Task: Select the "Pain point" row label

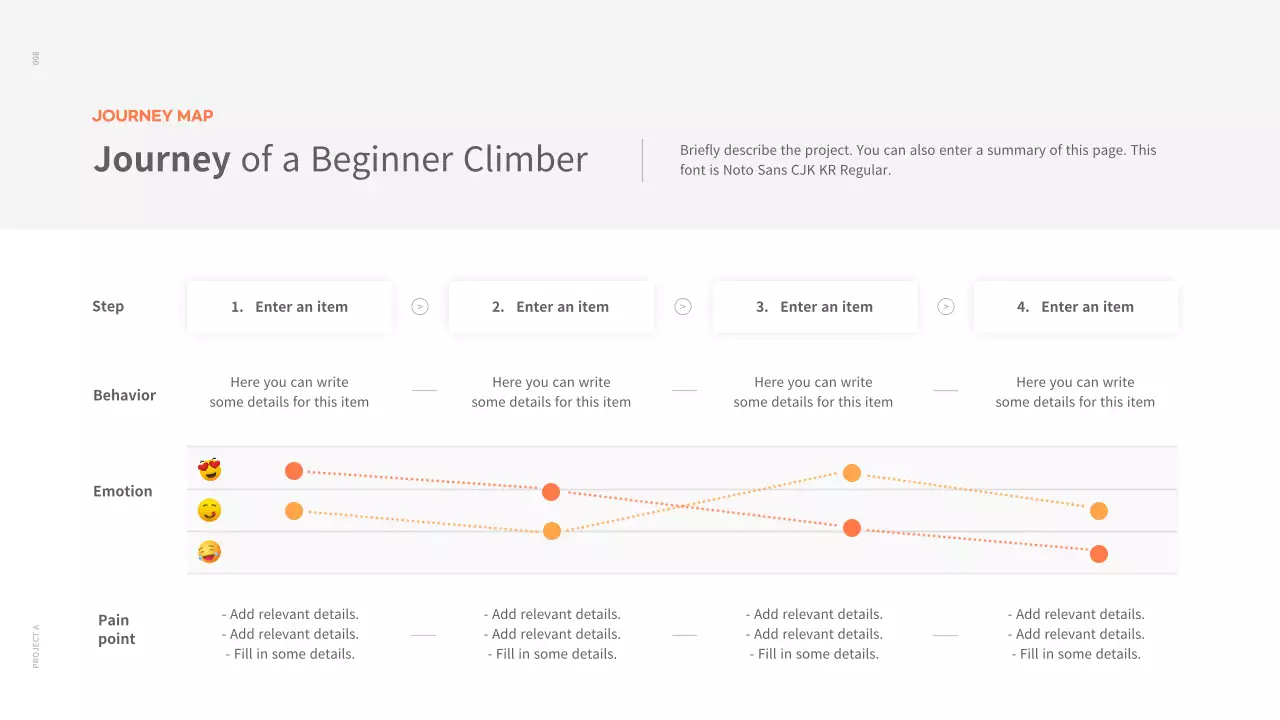Action: click(x=116, y=630)
